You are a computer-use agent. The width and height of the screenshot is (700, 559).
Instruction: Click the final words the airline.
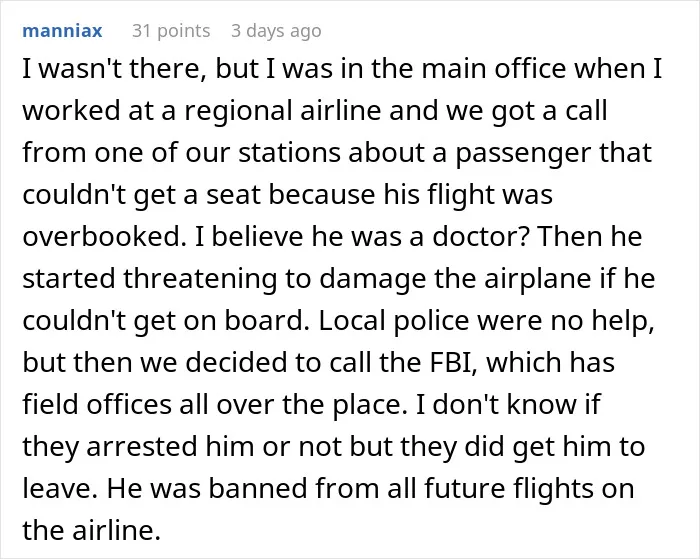click(x=92, y=530)
